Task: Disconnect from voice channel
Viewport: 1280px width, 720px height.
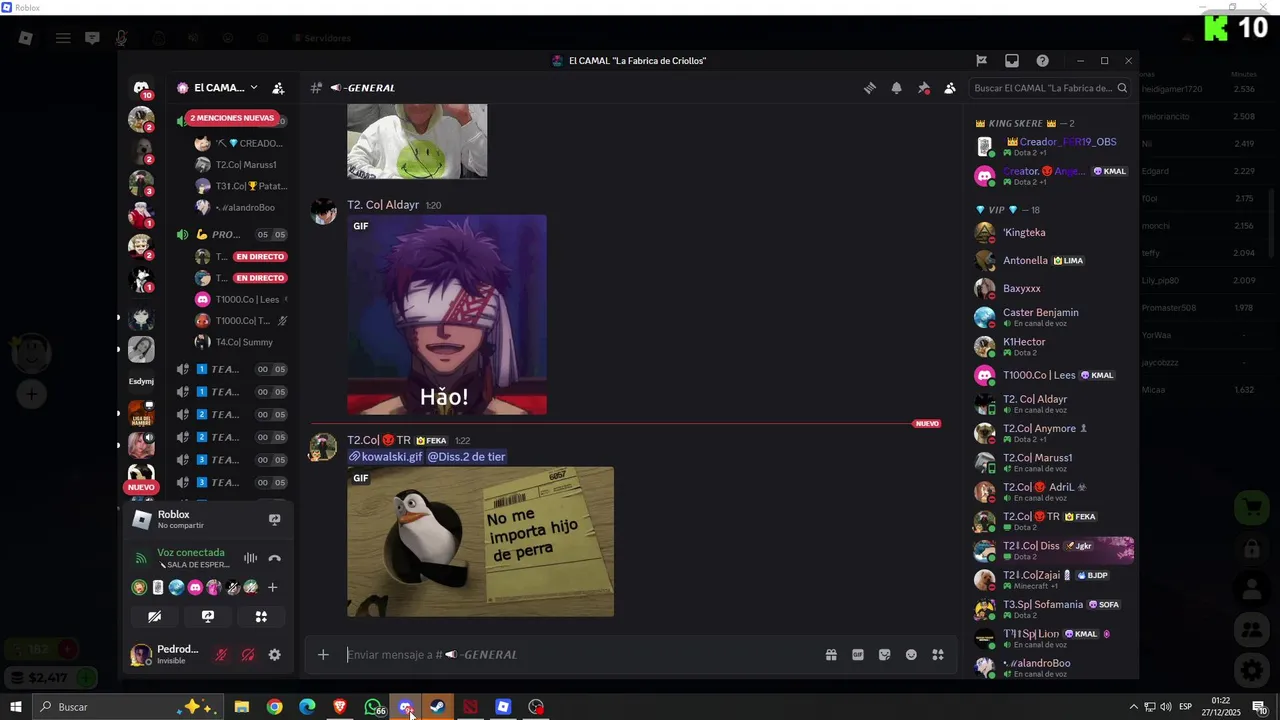Action: (274, 558)
